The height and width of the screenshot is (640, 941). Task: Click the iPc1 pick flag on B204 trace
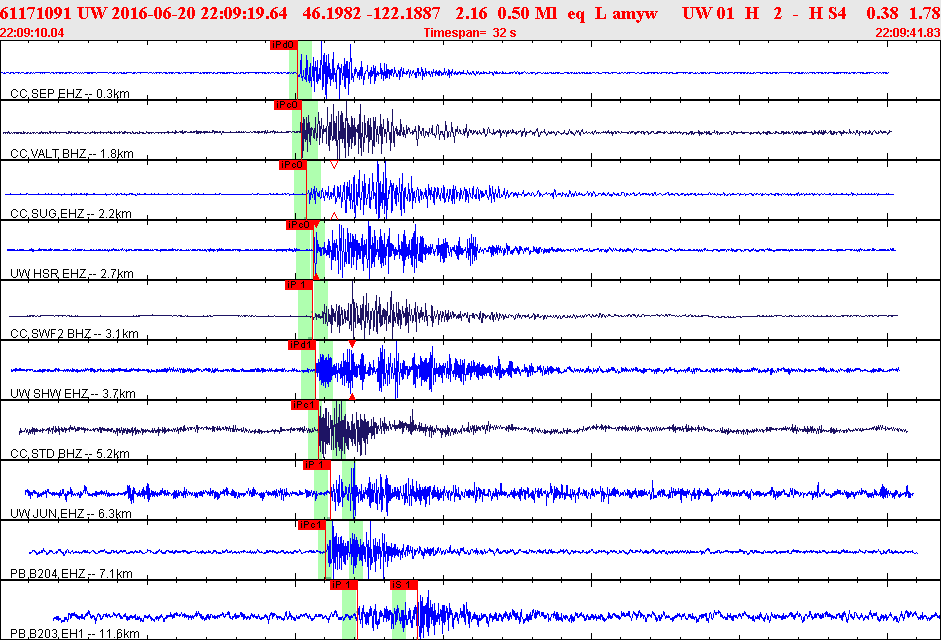312,525
